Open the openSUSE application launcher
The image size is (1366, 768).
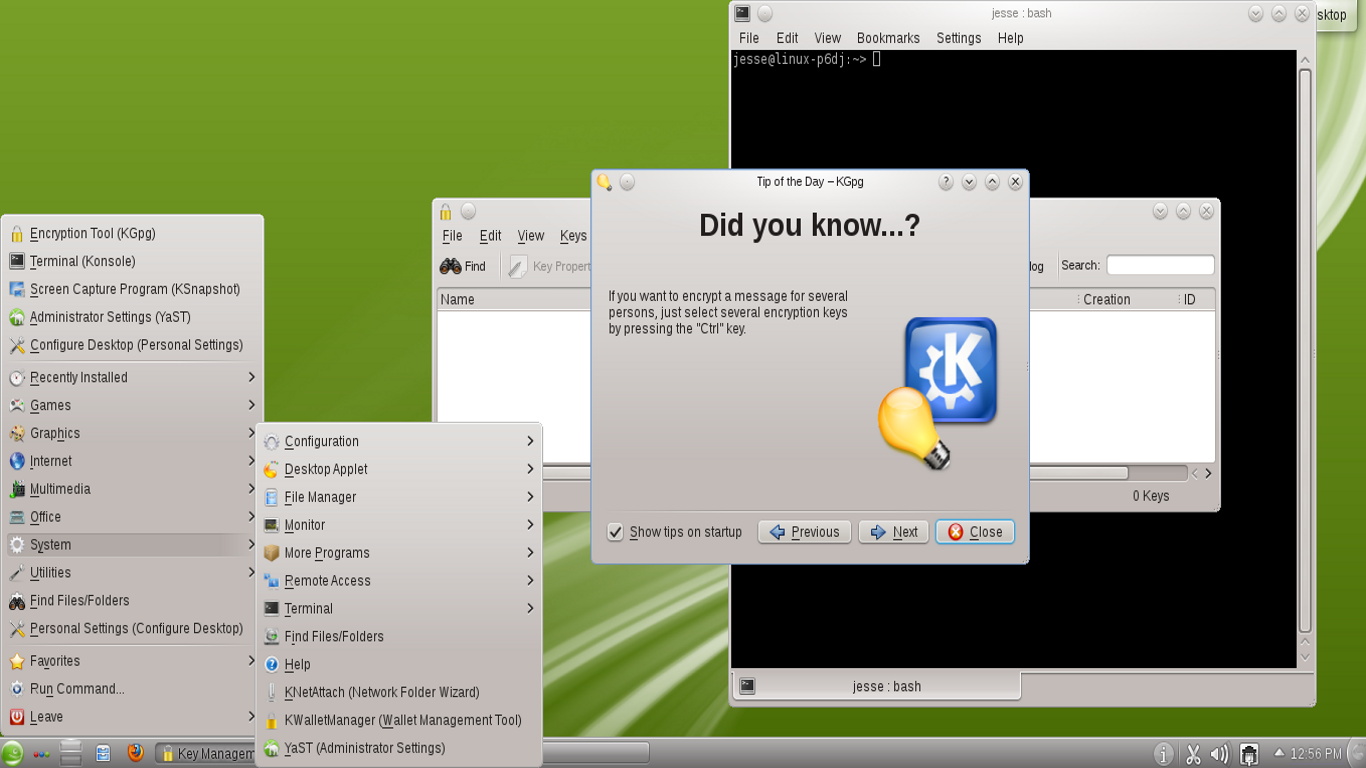pyautogui.click(x=13, y=753)
